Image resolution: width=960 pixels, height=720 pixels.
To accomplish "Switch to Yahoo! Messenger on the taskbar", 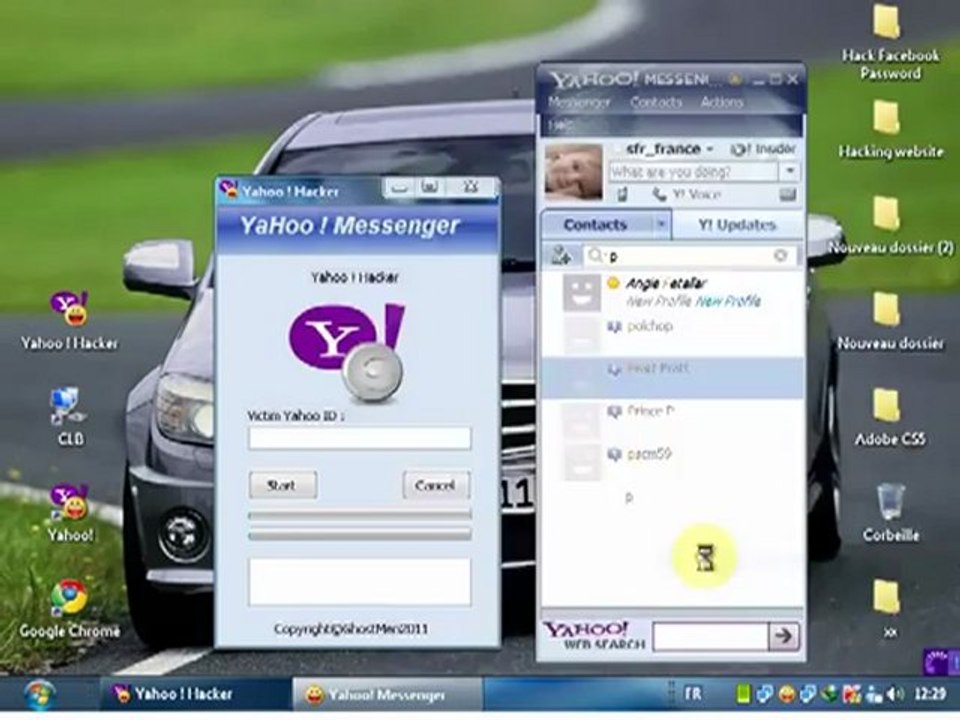I will [388, 694].
